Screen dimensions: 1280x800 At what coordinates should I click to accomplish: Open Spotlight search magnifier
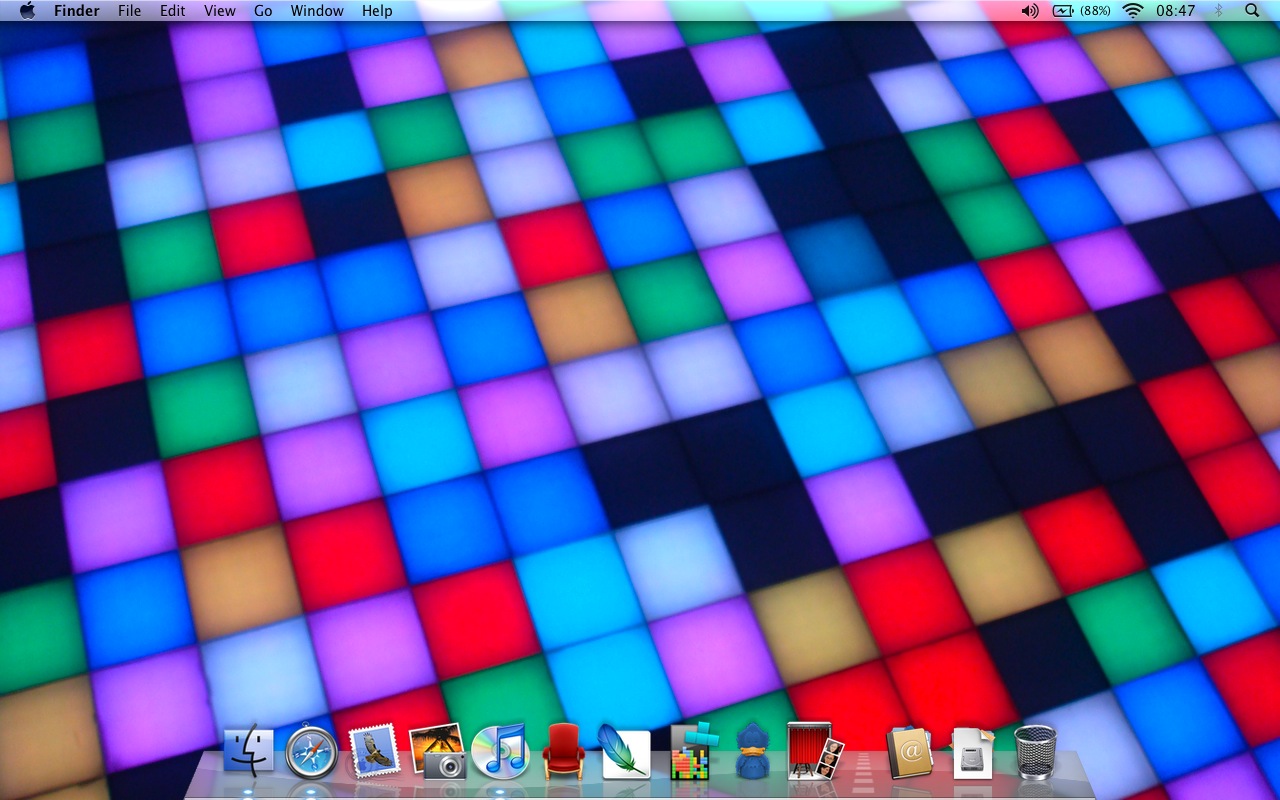1252,10
